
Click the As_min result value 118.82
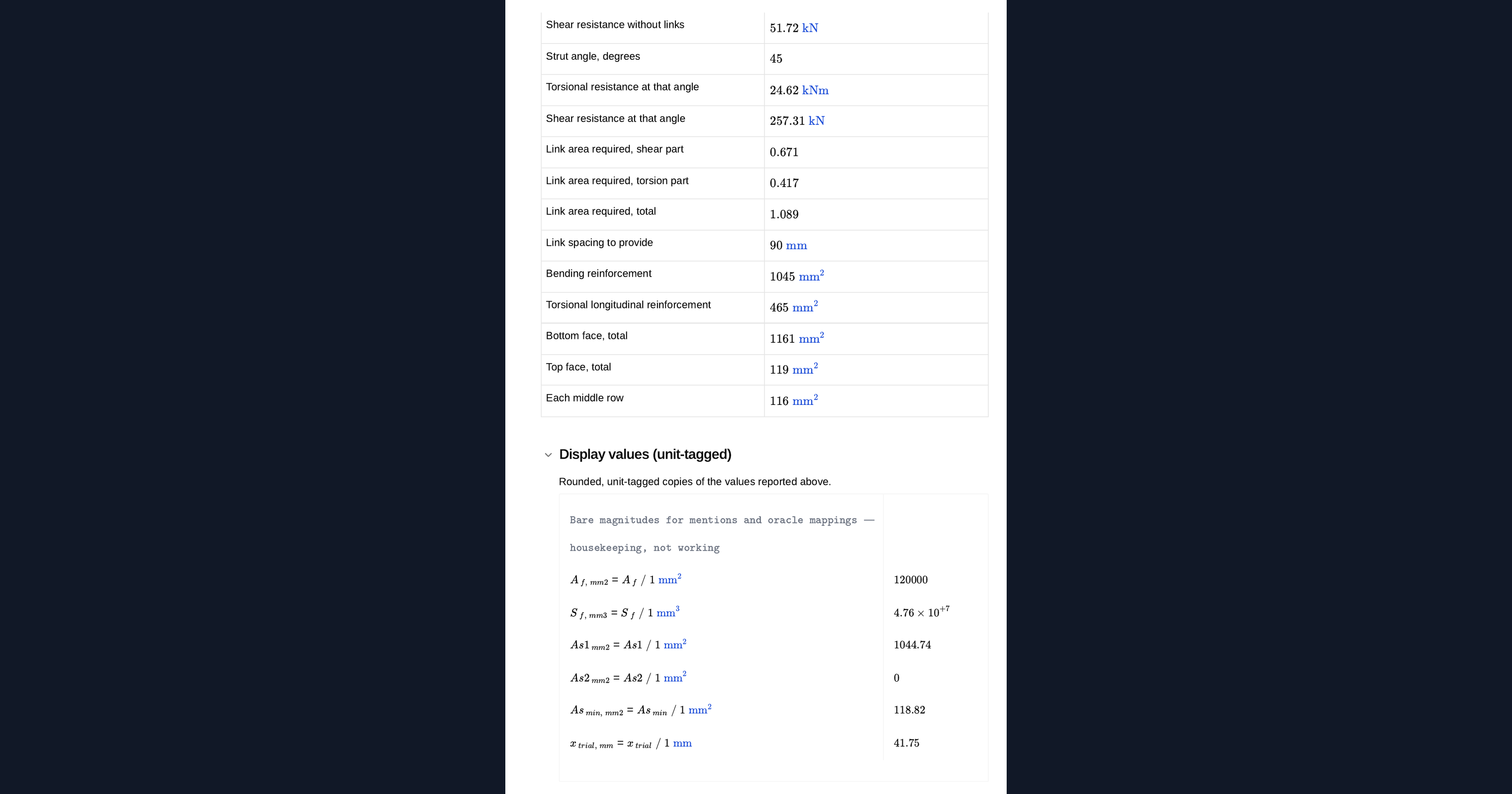coord(909,710)
